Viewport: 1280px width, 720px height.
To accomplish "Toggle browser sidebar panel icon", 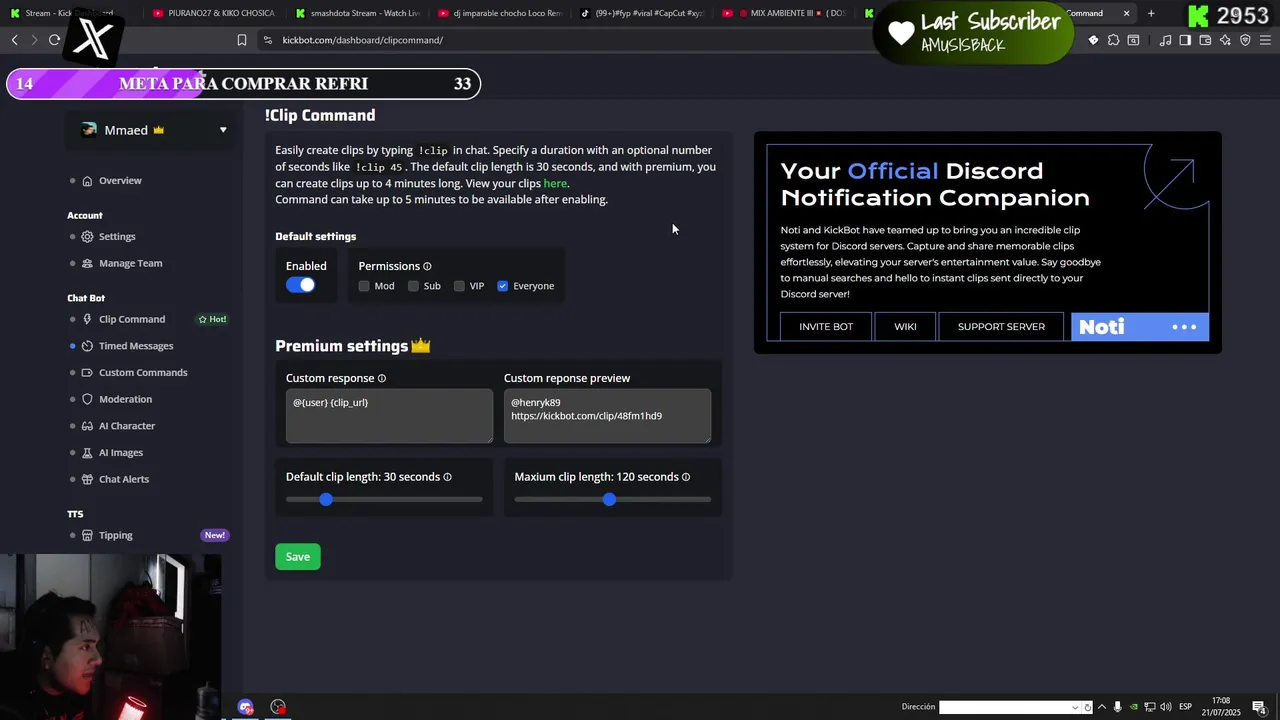I will (x=1185, y=40).
